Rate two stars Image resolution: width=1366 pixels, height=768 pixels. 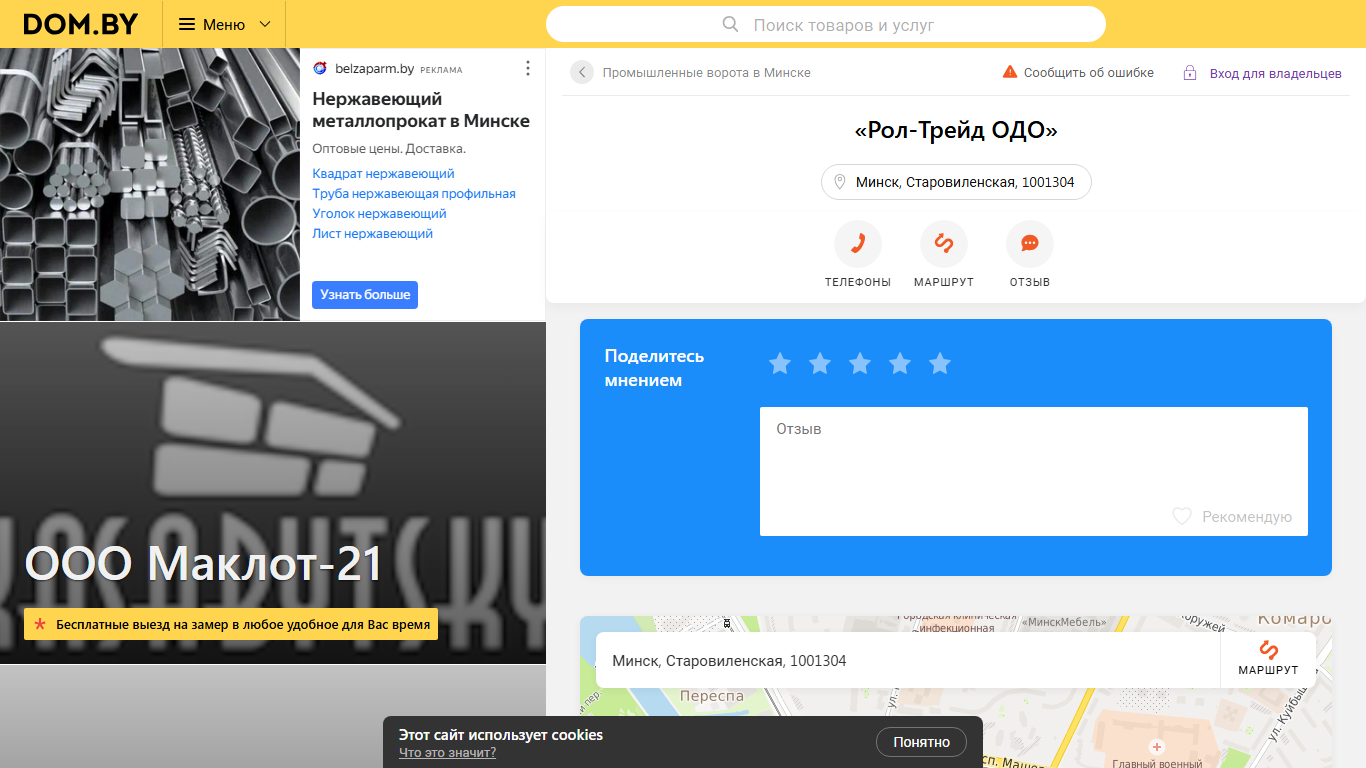[820, 363]
